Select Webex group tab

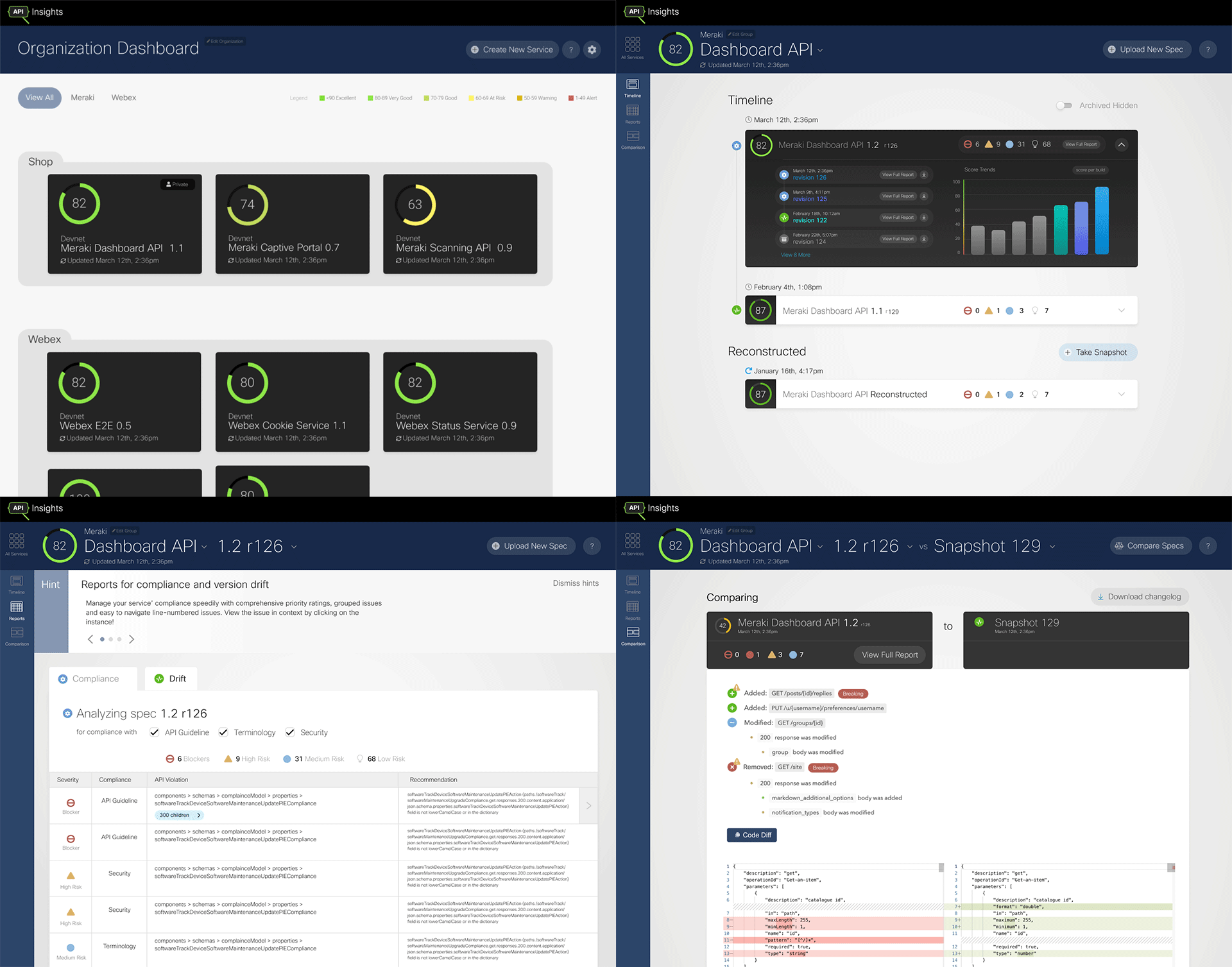coord(124,98)
